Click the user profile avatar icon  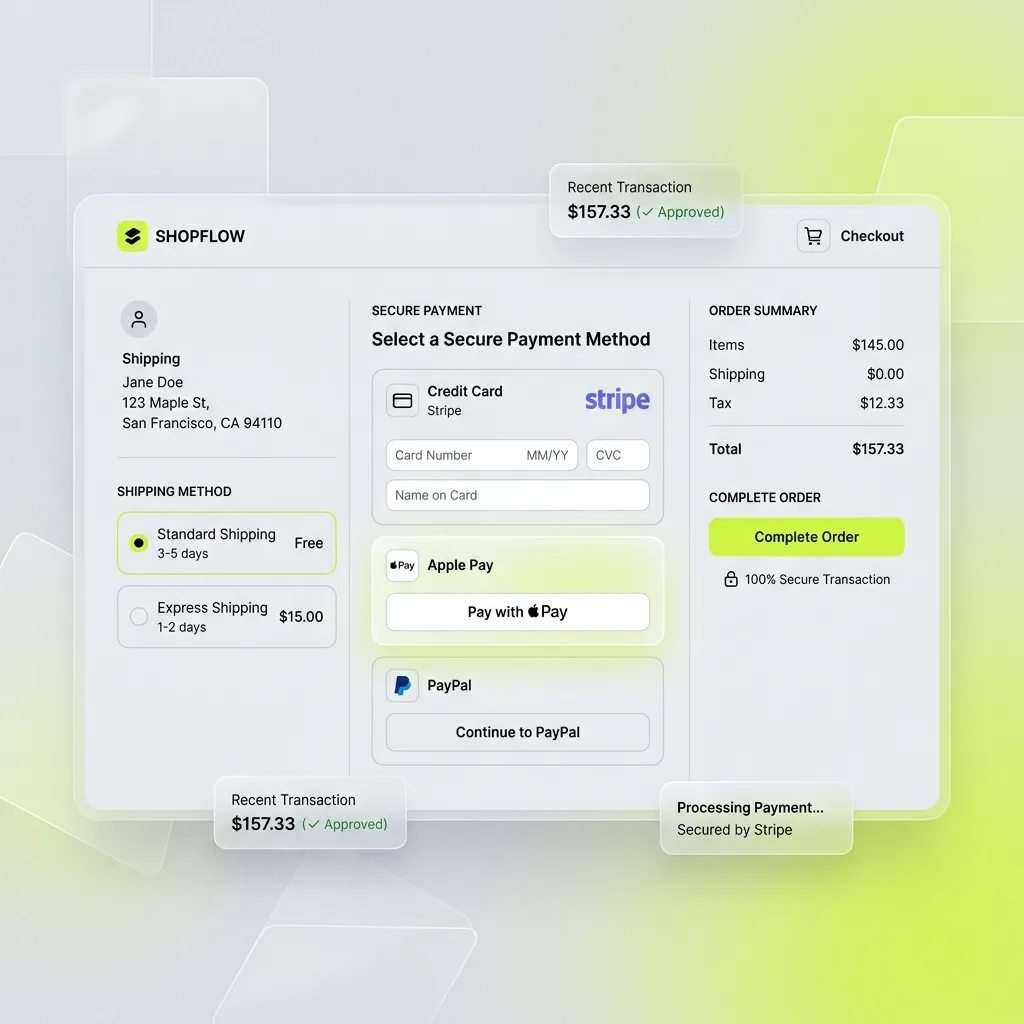[x=139, y=319]
